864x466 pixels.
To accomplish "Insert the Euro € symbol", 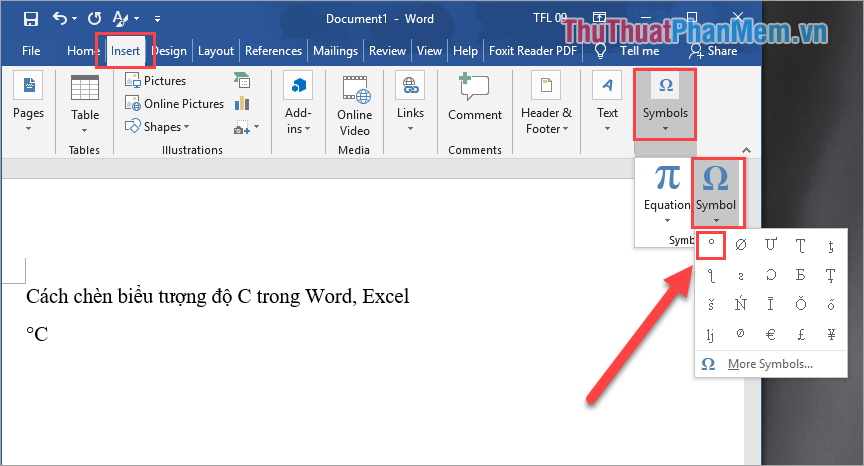I will click(x=771, y=334).
